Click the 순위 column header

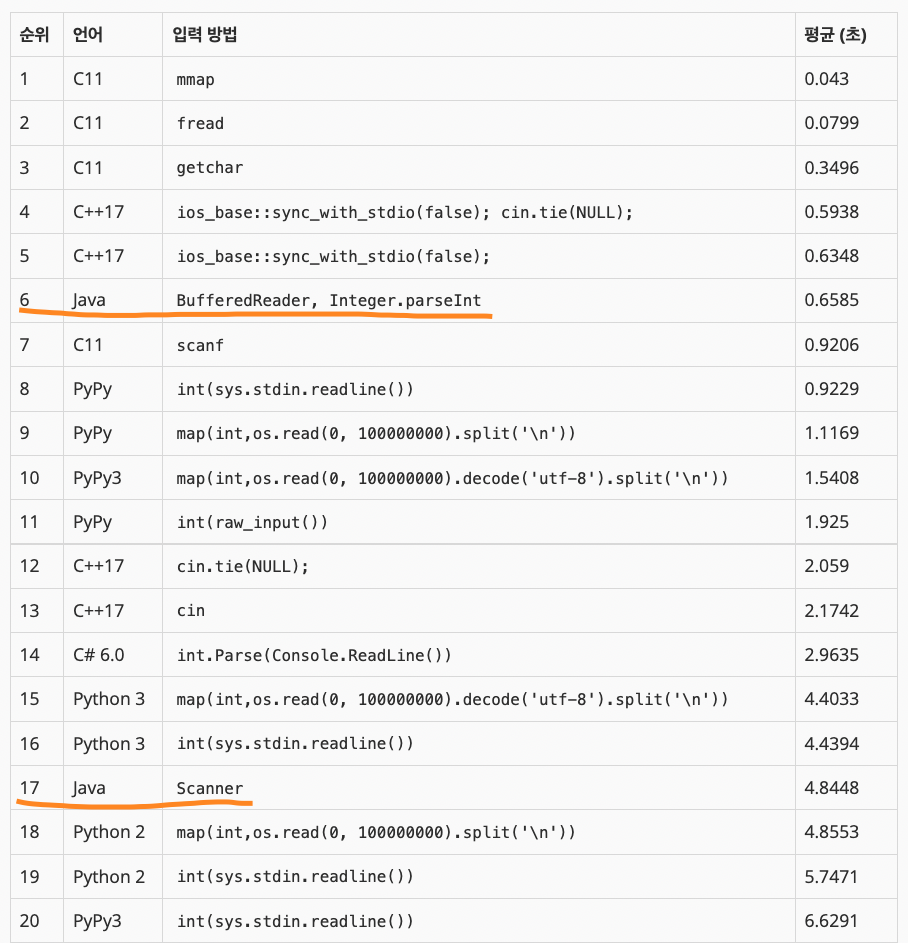pos(29,34)
